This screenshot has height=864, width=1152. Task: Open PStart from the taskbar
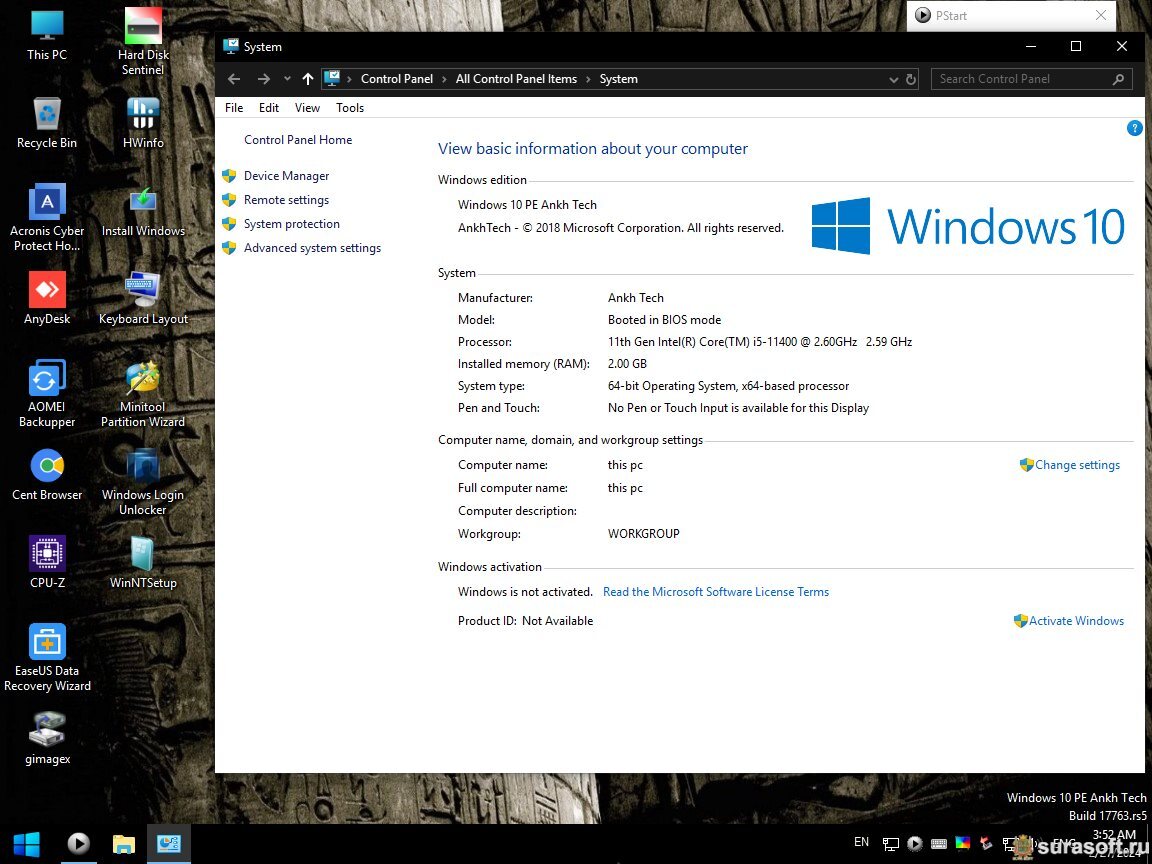point(78,843)
